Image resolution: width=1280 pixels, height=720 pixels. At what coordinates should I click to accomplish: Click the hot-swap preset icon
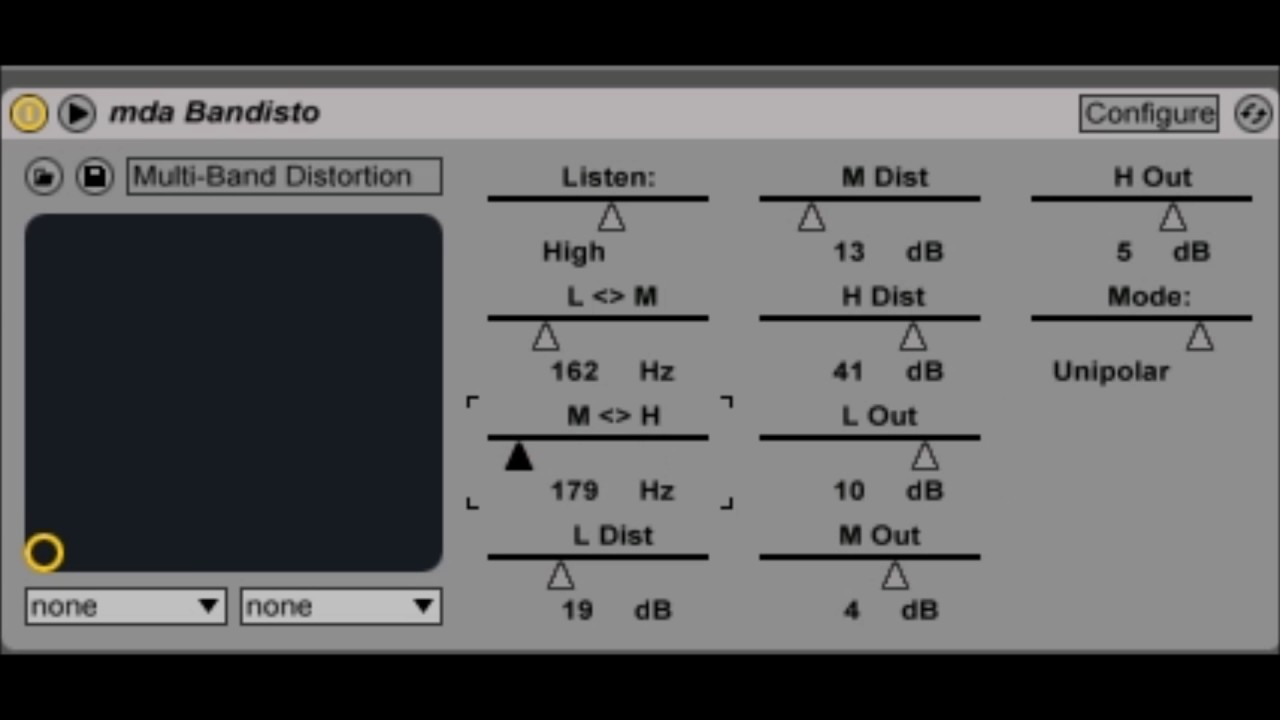(1253, 113)
